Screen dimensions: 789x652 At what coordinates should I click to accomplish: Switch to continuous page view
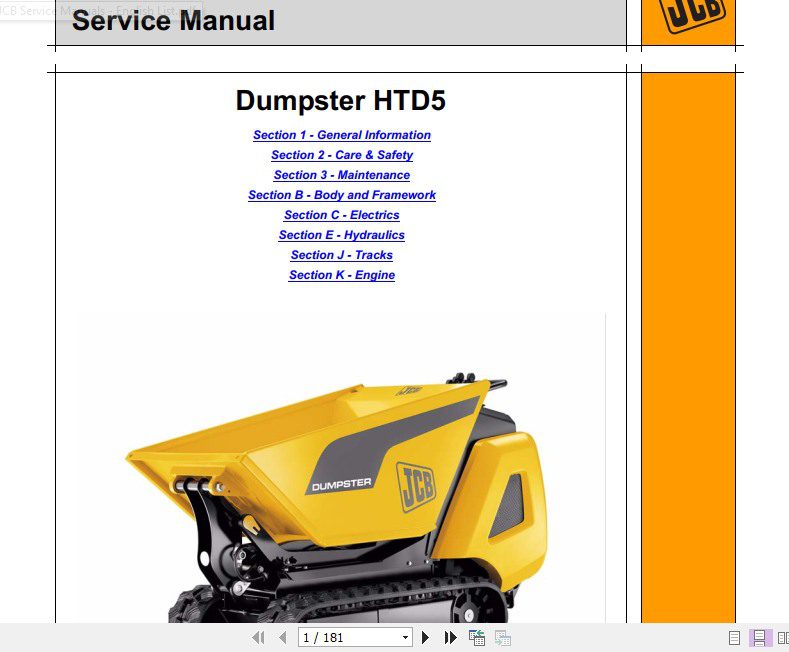tap(760, 638)
